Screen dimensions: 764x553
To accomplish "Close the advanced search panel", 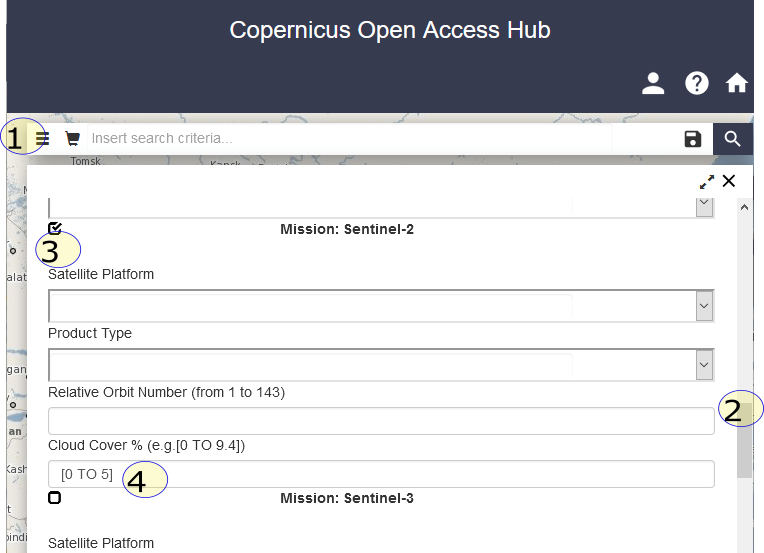I will click(x=729, y=181).
